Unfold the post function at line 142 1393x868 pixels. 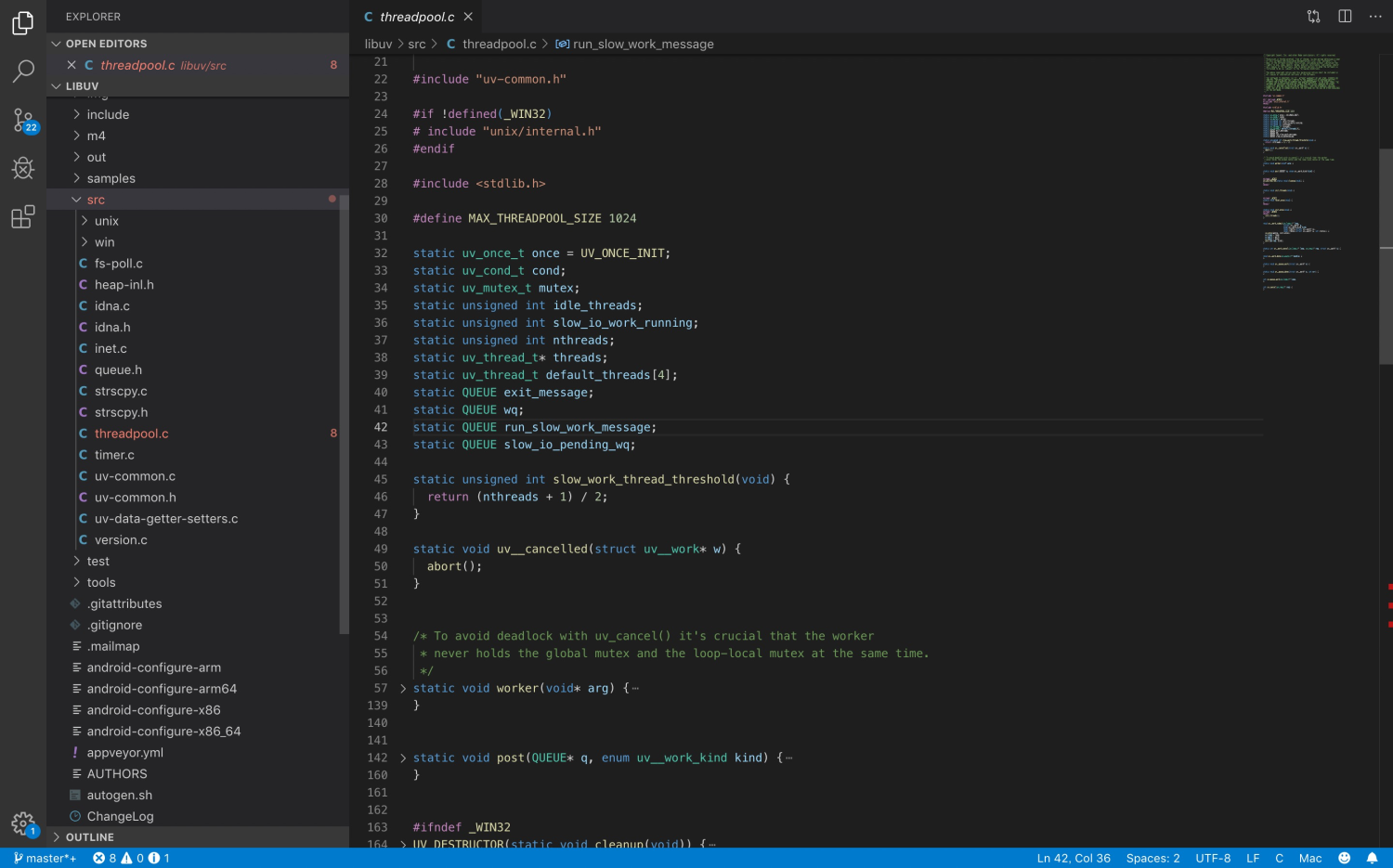pyautogui.click(x=403, y=758)
